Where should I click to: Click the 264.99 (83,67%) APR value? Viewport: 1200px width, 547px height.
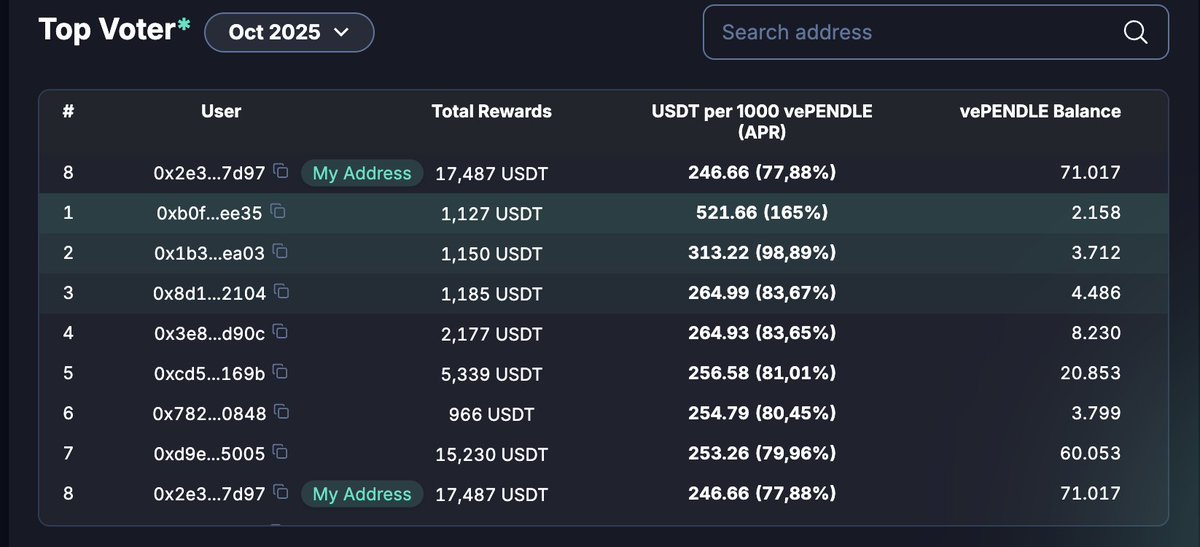point(762,293)
